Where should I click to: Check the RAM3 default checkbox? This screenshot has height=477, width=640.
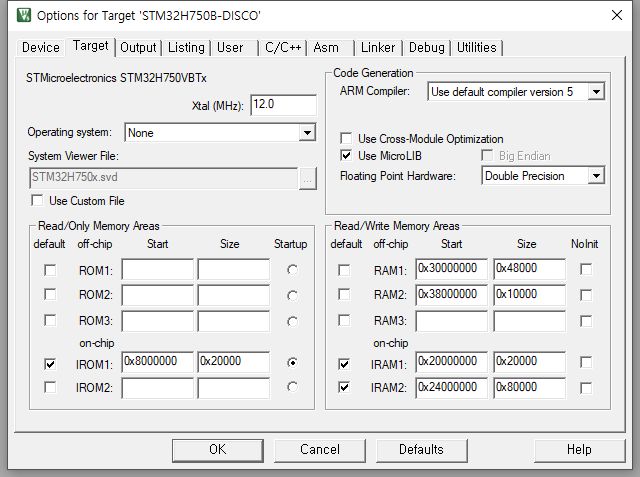click(344, 320)
